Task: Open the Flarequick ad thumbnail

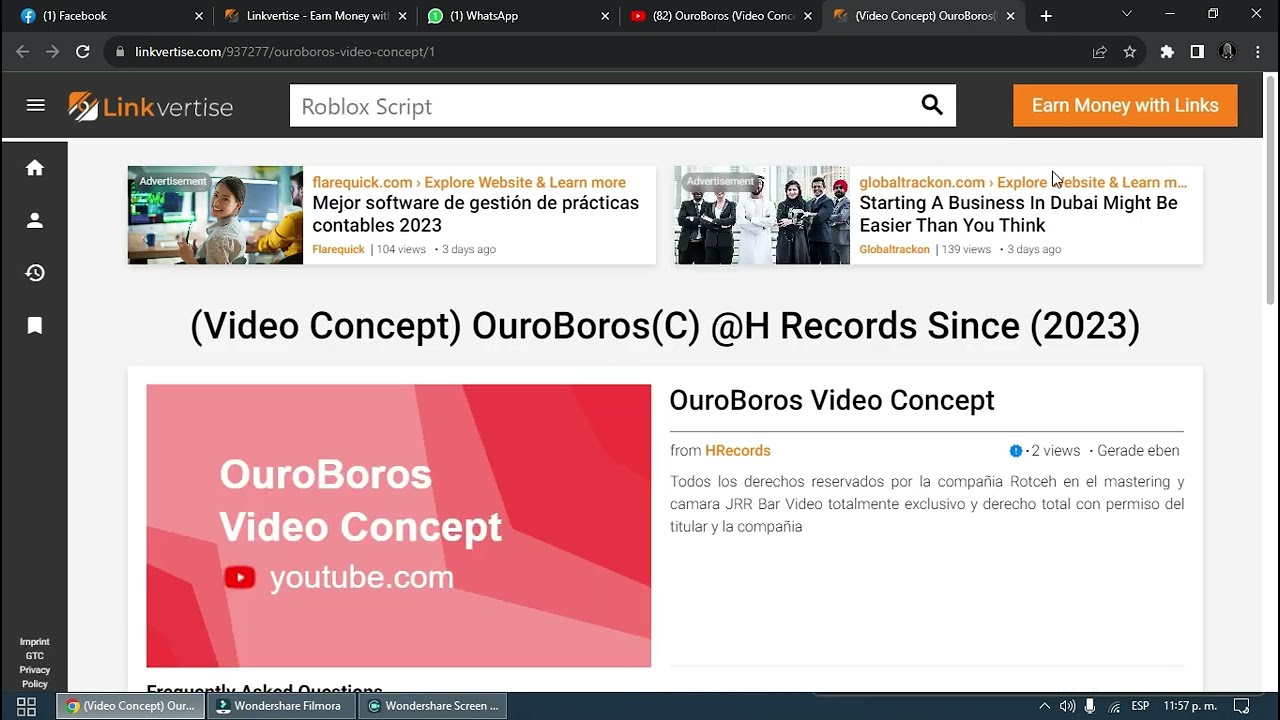Action: point(215,215)
